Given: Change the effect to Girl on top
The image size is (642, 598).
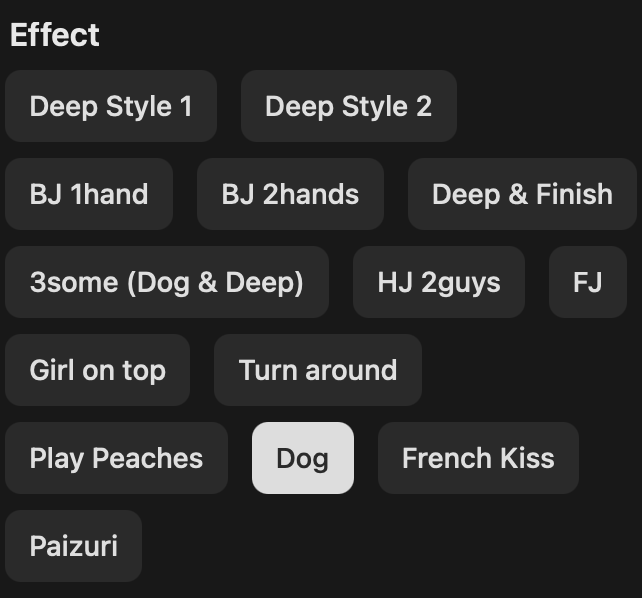Looking at the screenshot, I should 97,370.
